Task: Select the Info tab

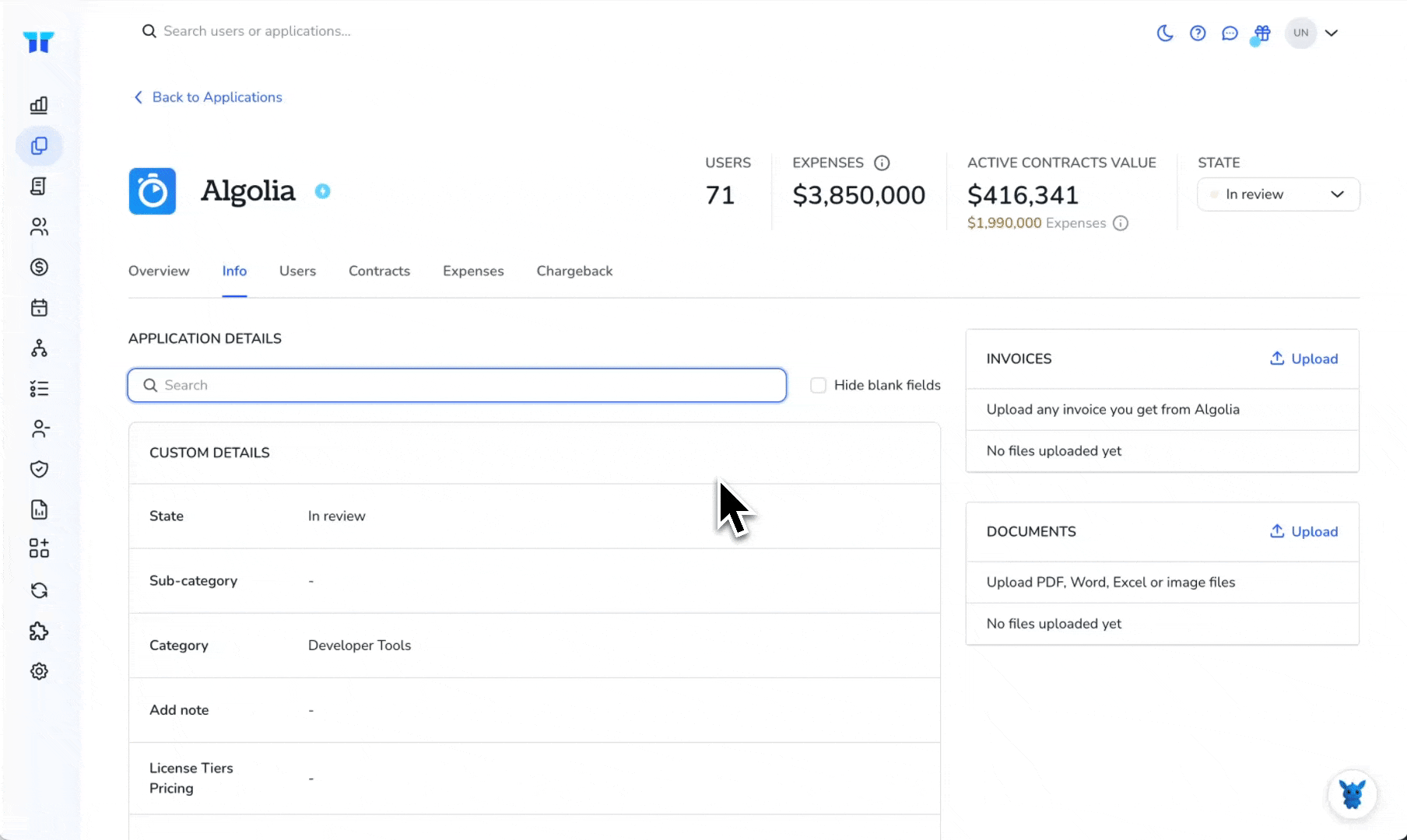Action: click(234, 271)
